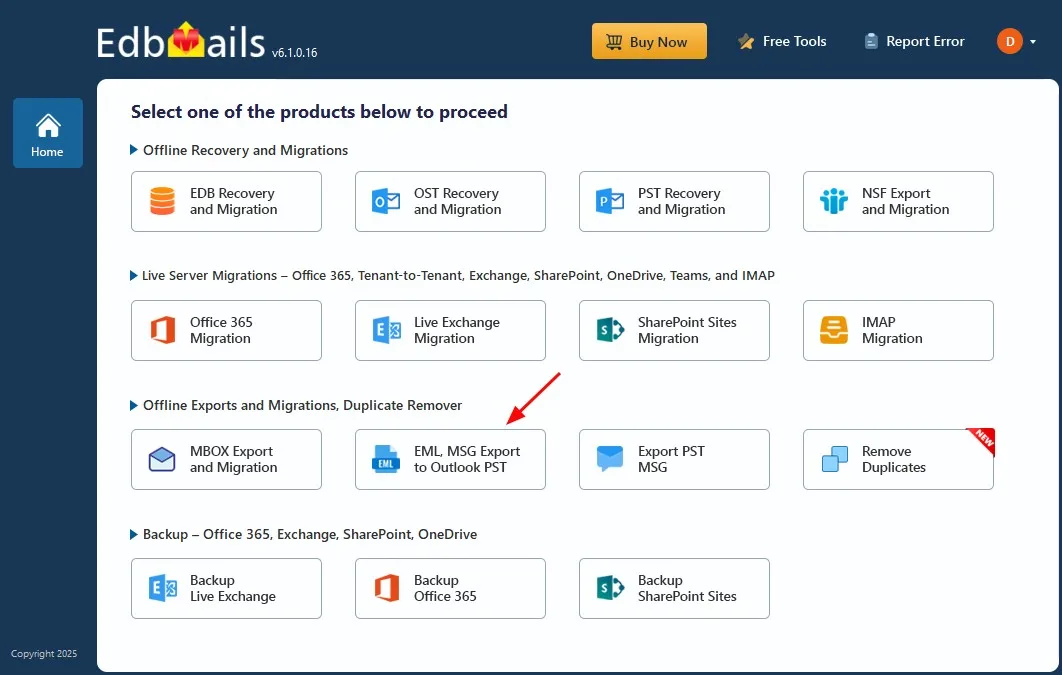Viewport: 1062px width, 675px height.
Task: Go to the Home sidebar tab
Action: pos(47,133)
